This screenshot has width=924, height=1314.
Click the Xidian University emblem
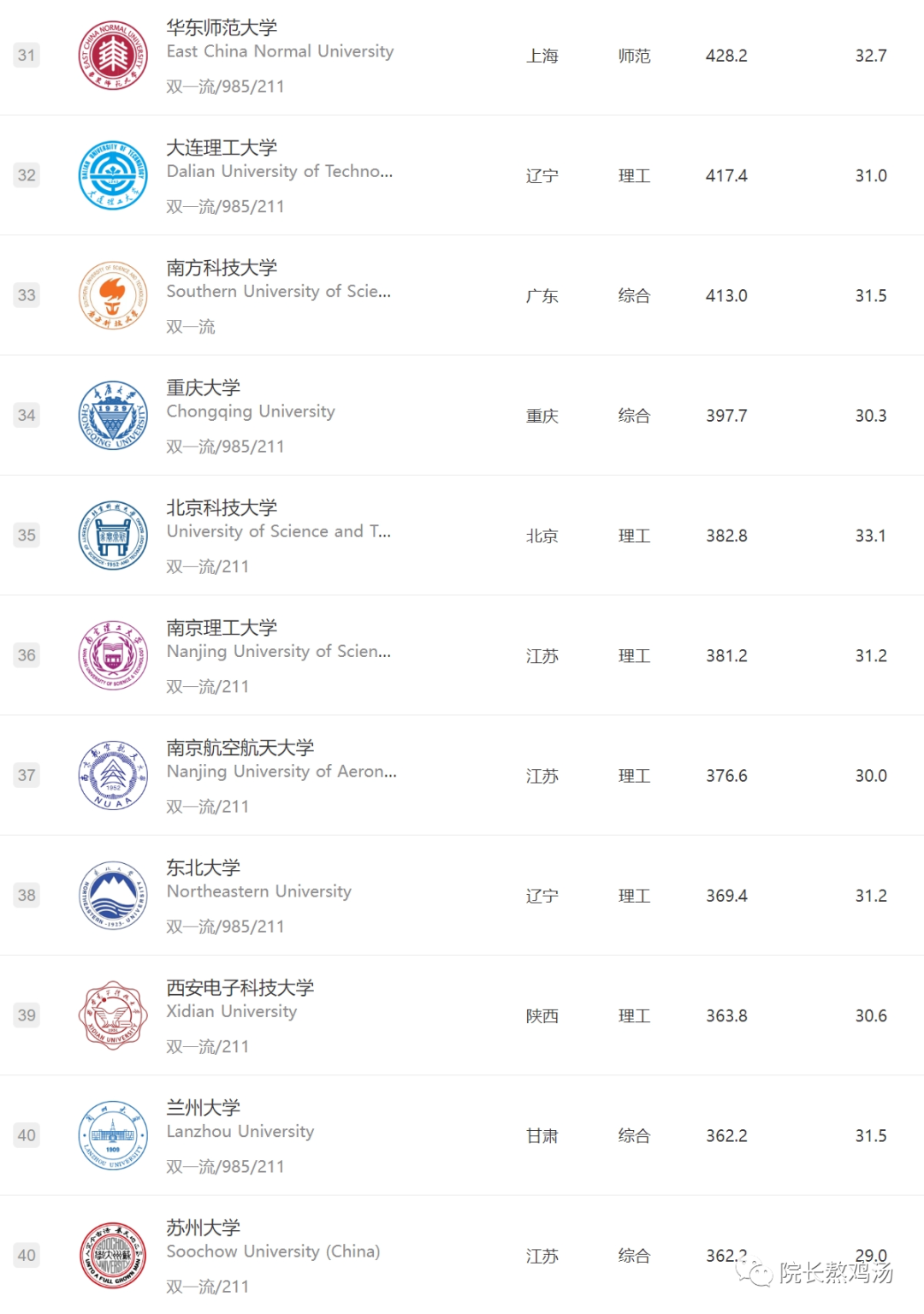[113, 1015]
